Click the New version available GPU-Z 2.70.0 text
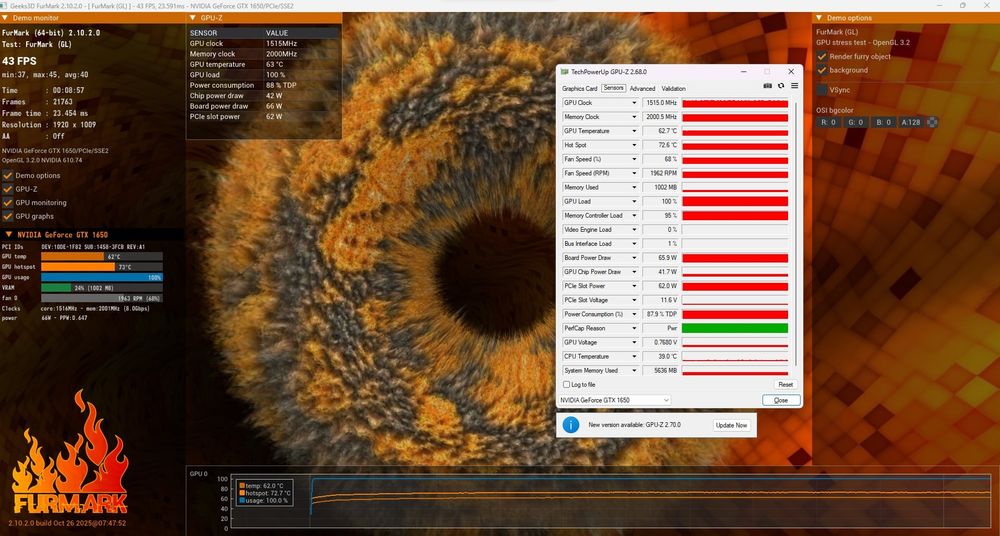Screen dimensions: 1000x536 634,424
